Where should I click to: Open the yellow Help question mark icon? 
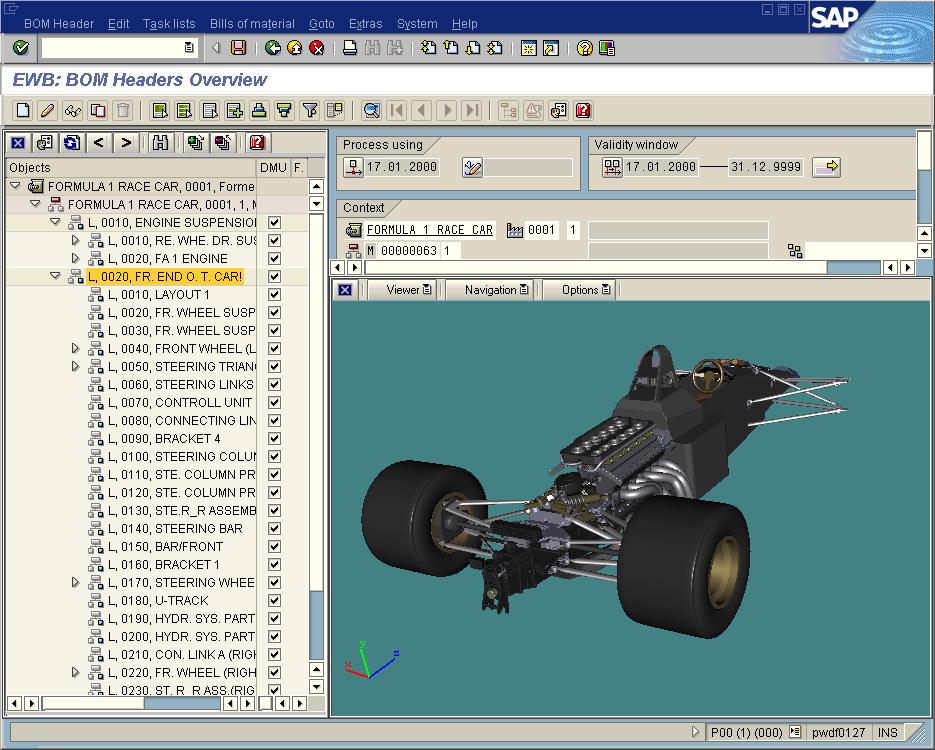585,48
